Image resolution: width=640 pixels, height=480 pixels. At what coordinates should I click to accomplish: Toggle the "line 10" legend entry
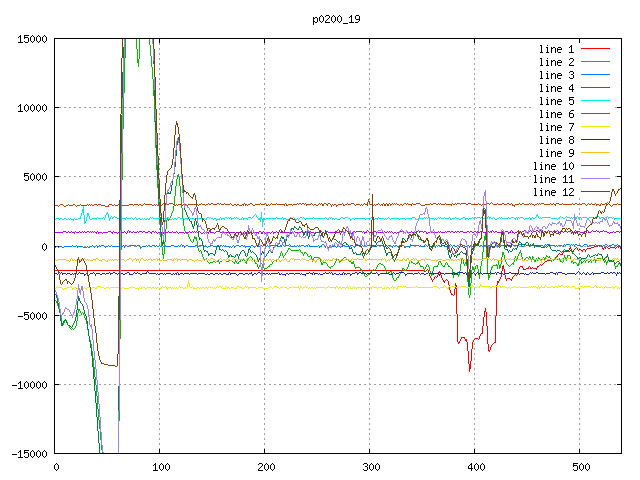click(553, 166)
